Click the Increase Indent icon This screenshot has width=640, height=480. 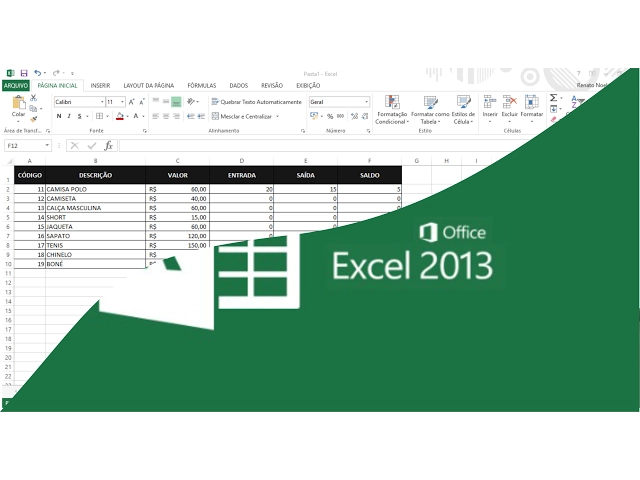pyautogui.click(x=201, y=116)
